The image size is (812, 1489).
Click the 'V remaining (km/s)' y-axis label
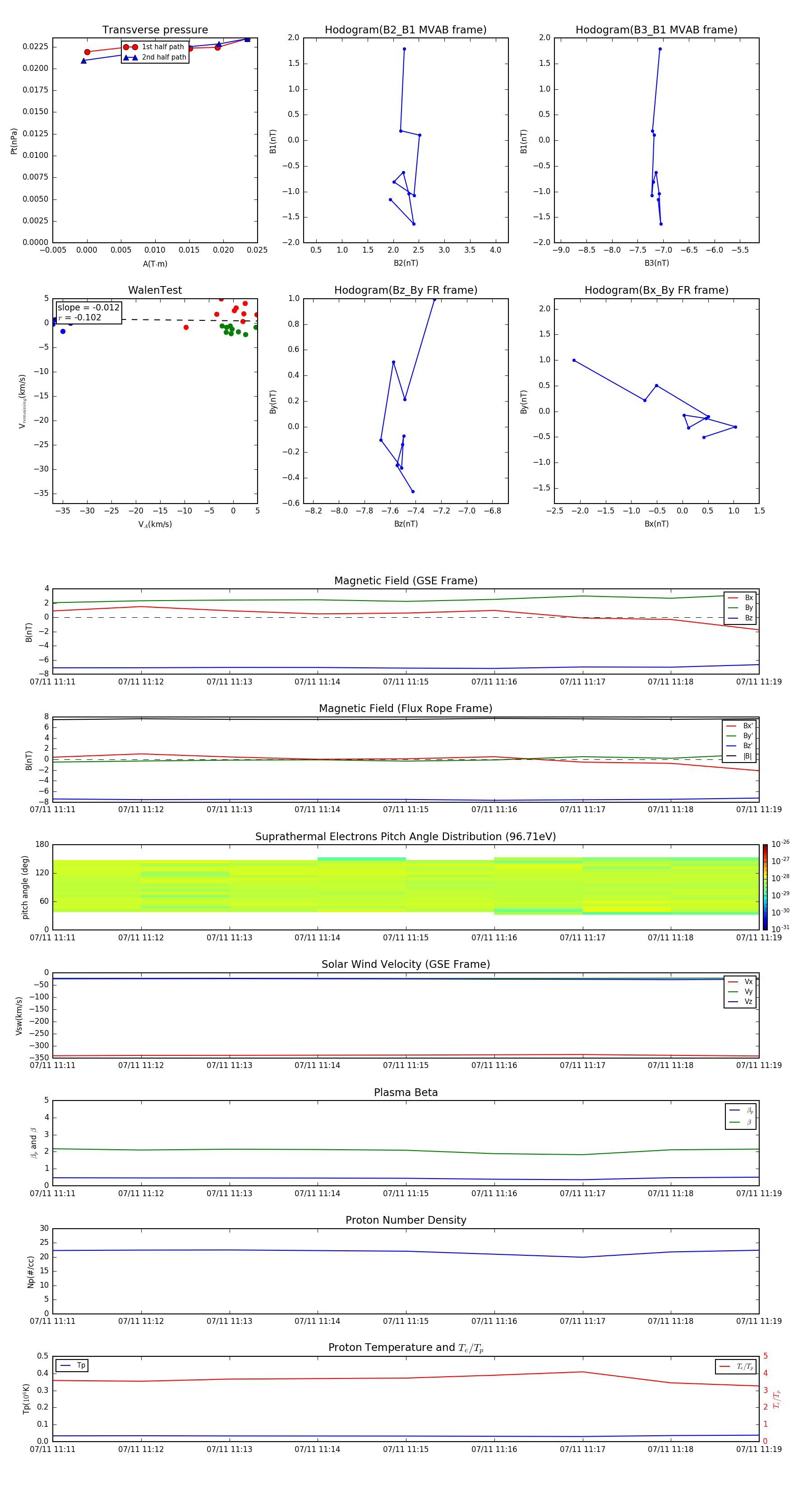[22, 401]
